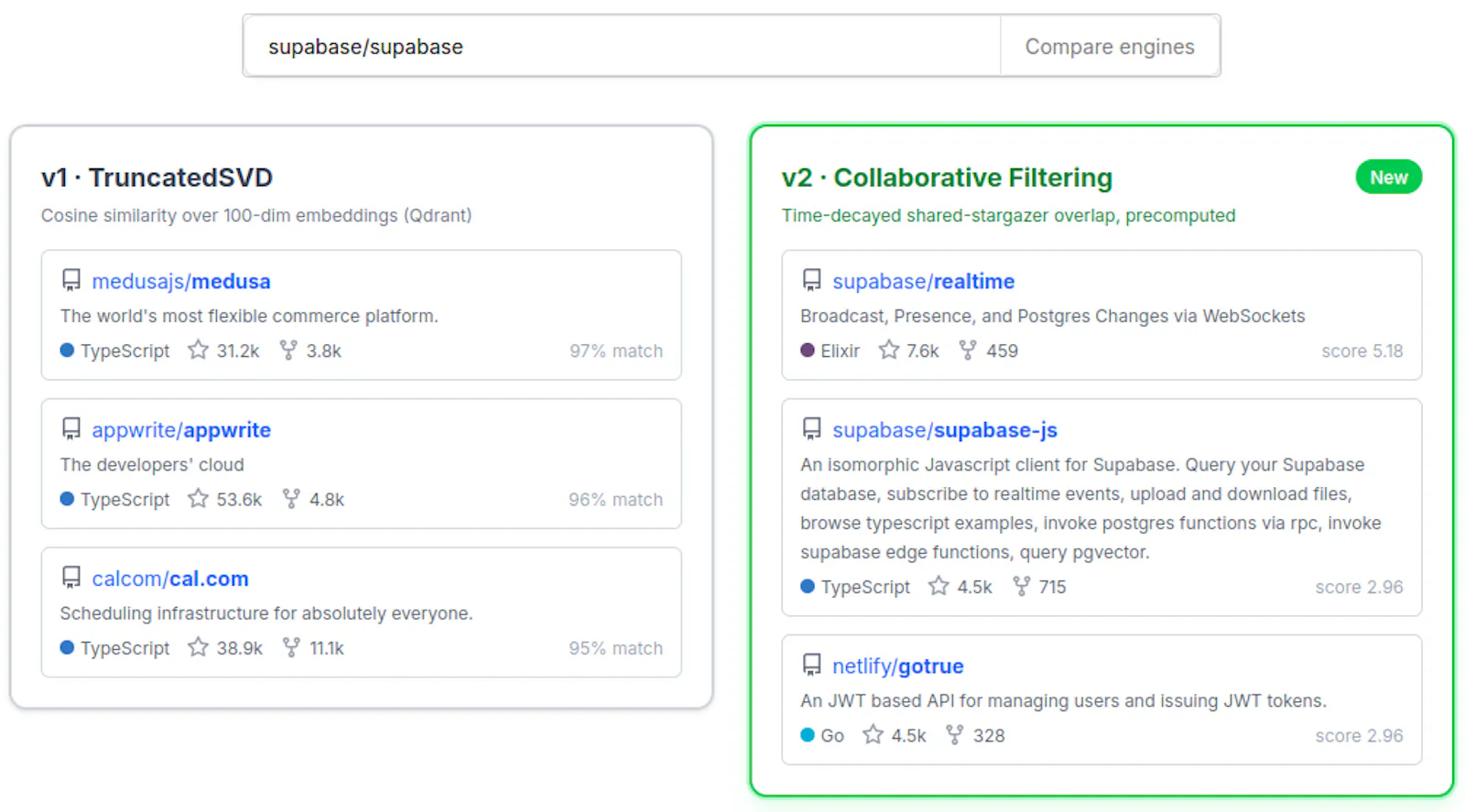Click the Elixir language dot on realtime card
This screenshot has height=812, width=1465.
click(808, 350)
